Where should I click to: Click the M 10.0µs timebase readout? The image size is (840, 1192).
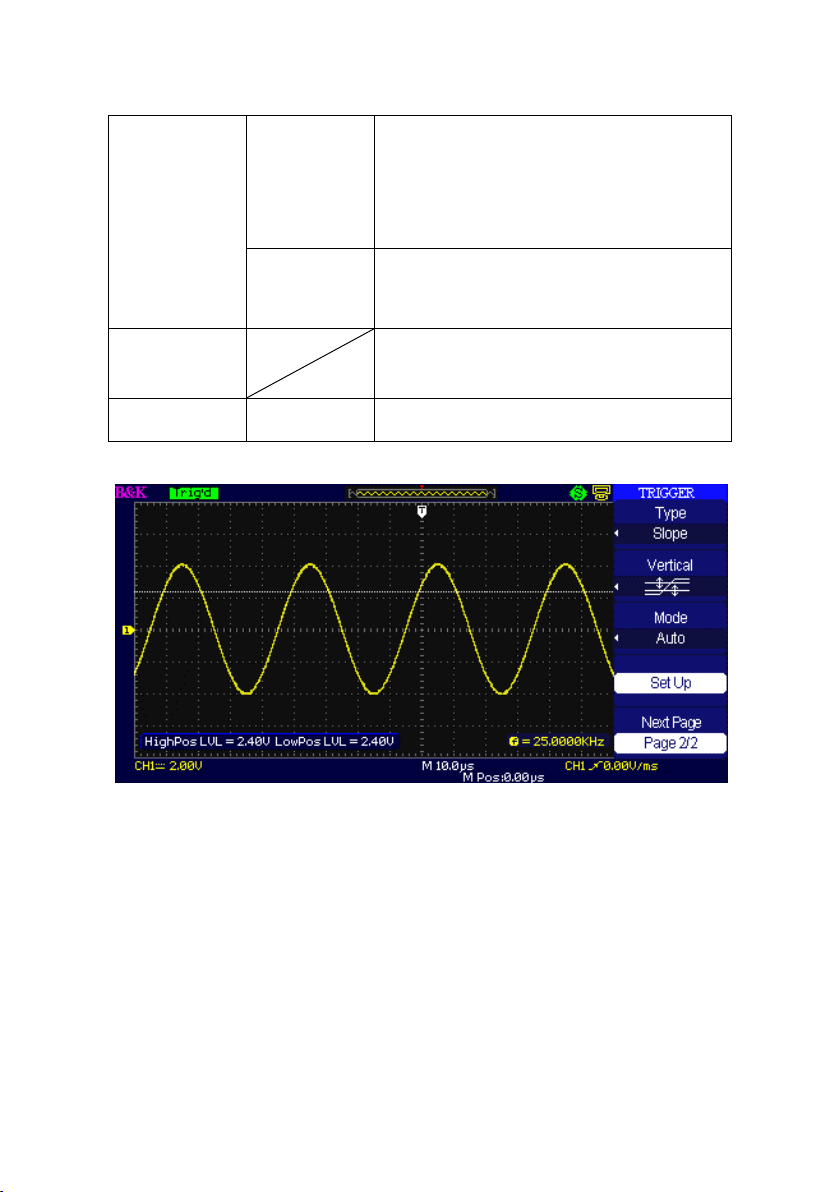[448, 766]
